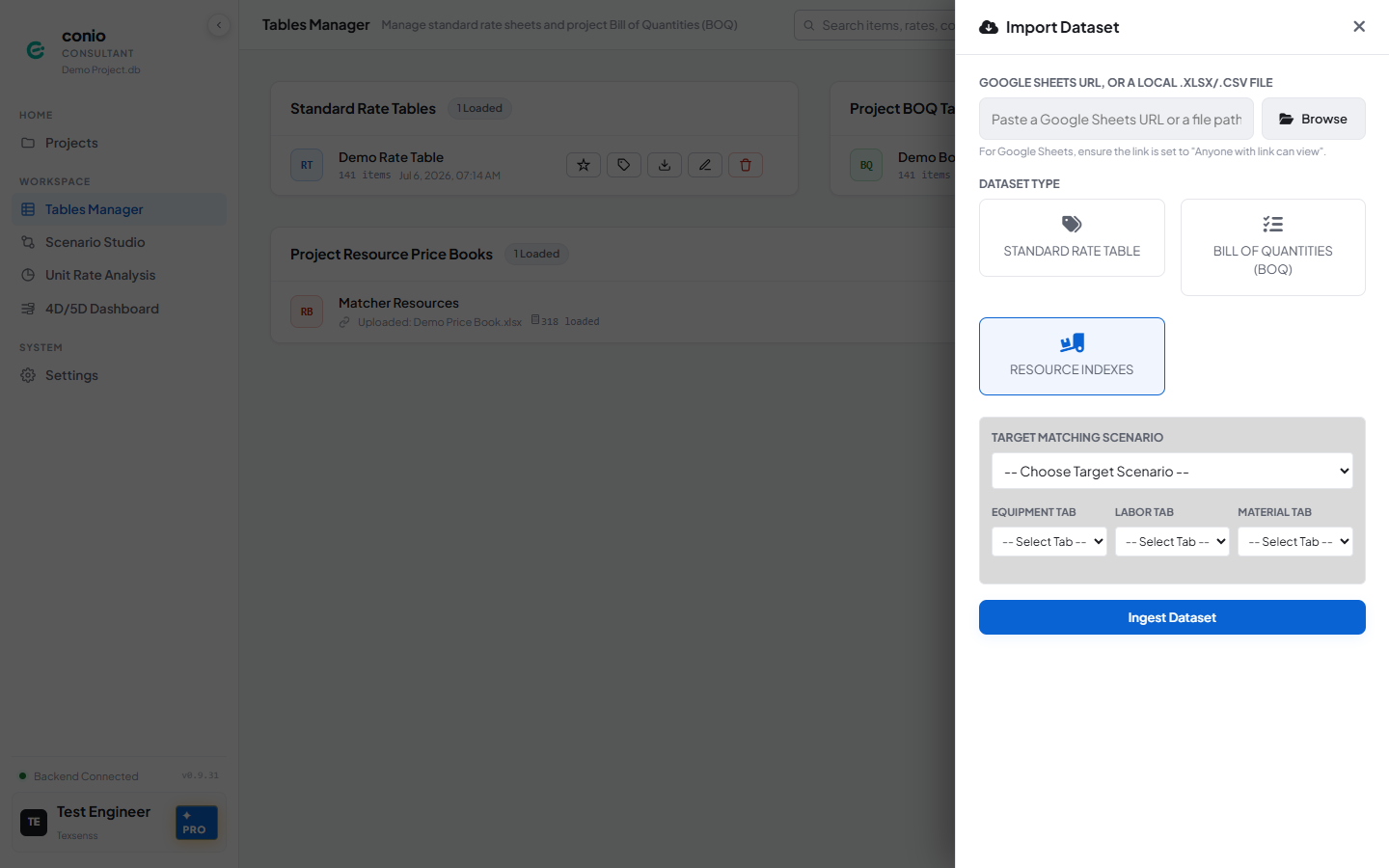Click the RT badge icon

(x=307, y=165)
